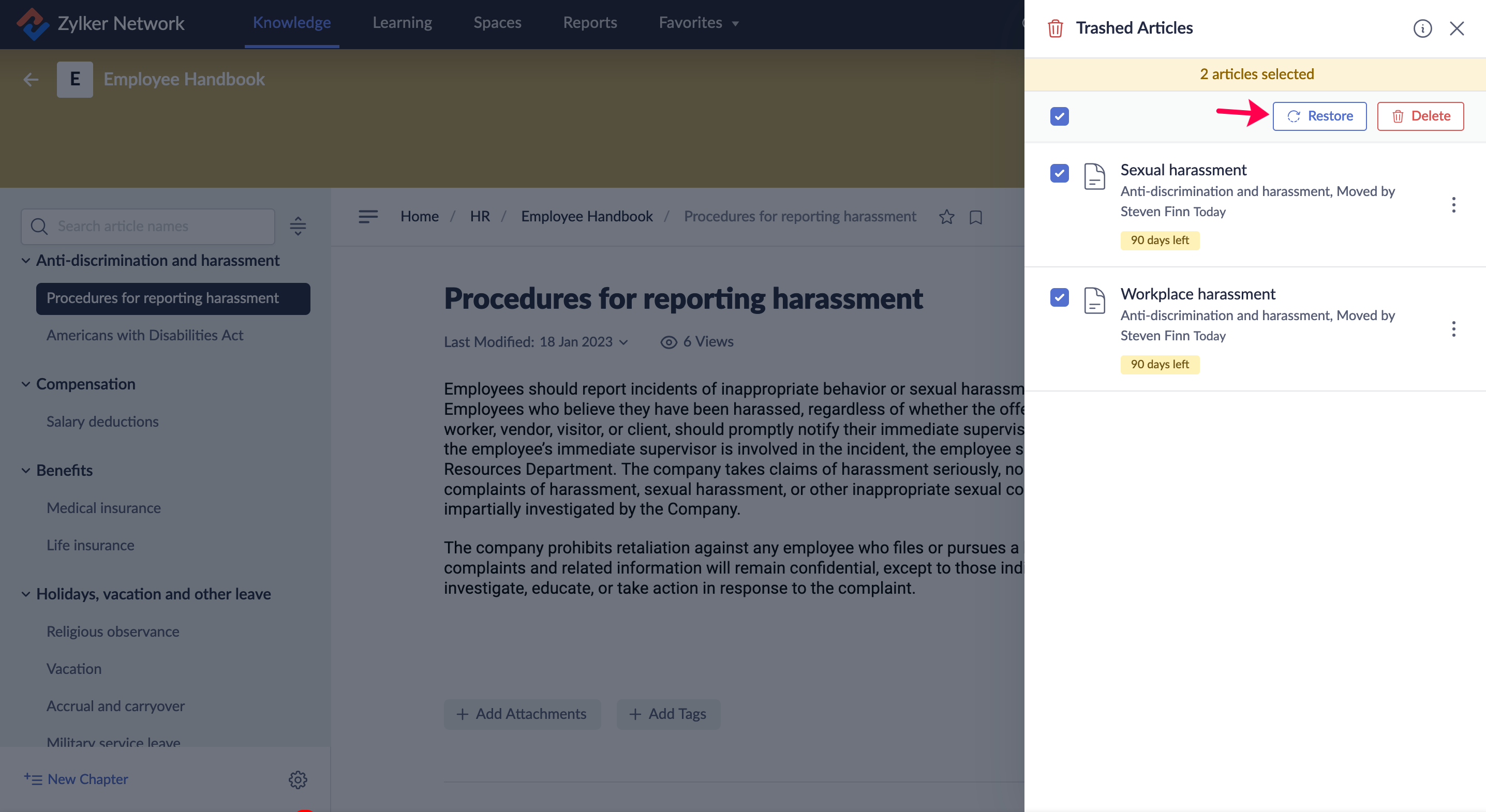Deselect the Workplace harassment article checkbox
This screenshot has width=1486, height=812.
point(1059,297)
